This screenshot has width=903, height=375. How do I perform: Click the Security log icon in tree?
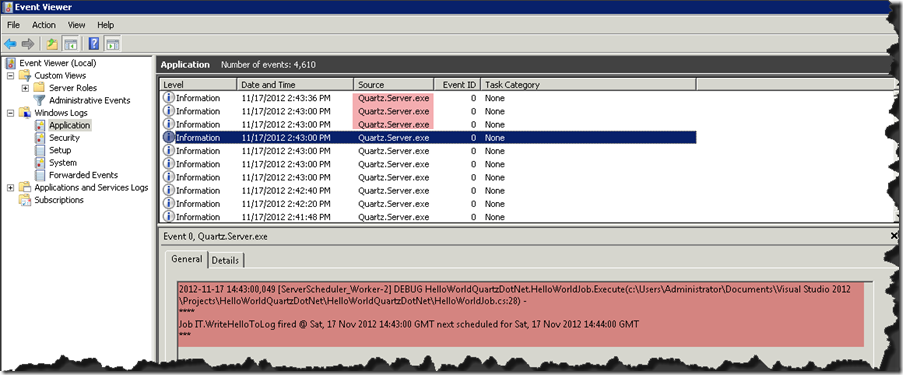point(40,138)
